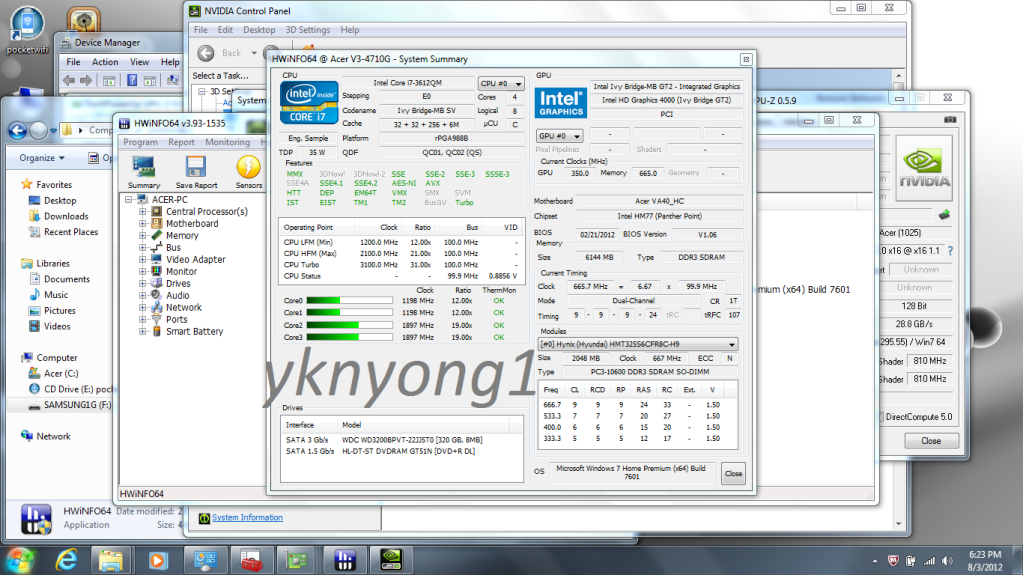
Task: Expand the Central Processor(s) tree node
Action: click(142, 211)
